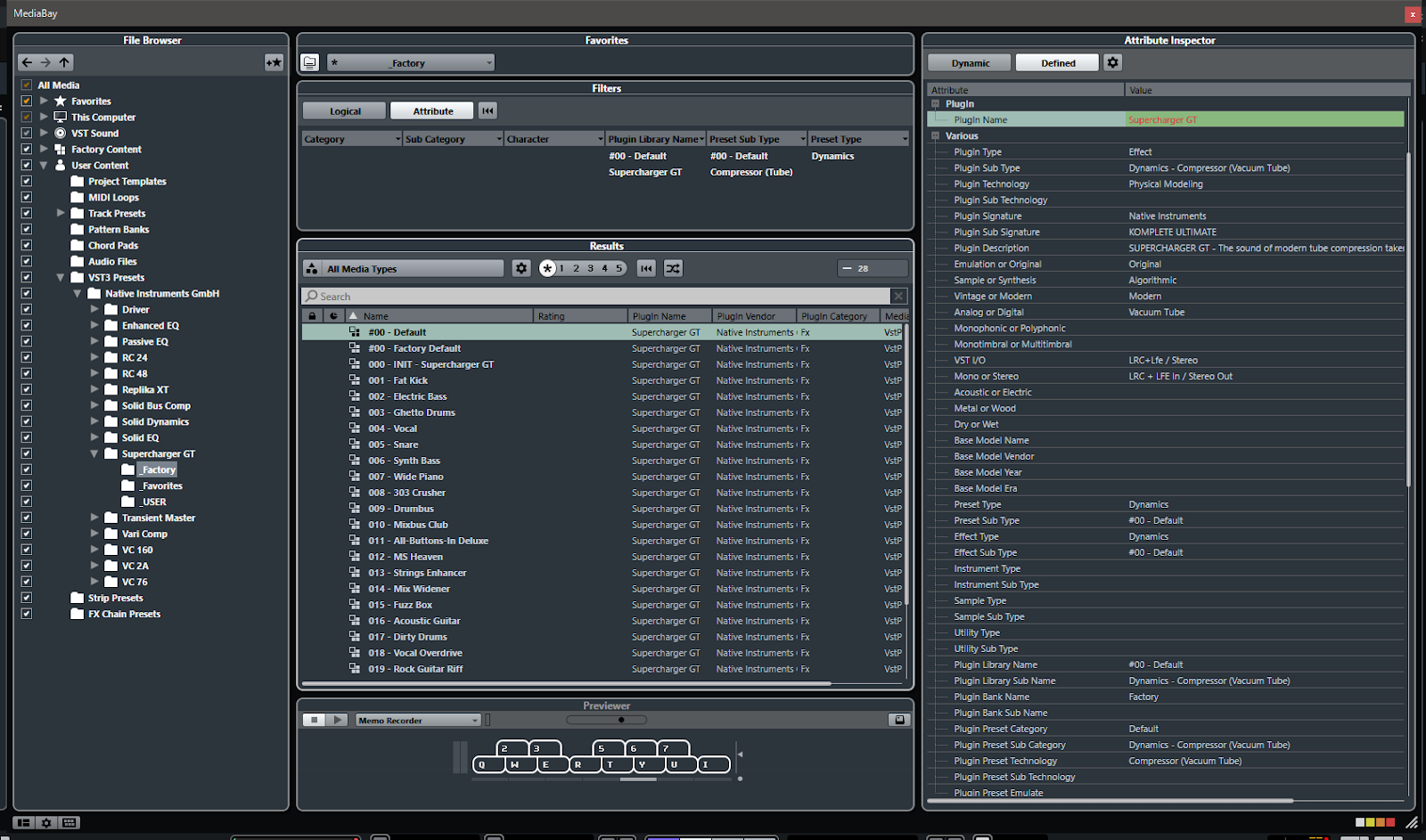The height and width of the screenshot is (840, 1426).
Task: Clear the Results search field
Action: click(x=898, y=296)
